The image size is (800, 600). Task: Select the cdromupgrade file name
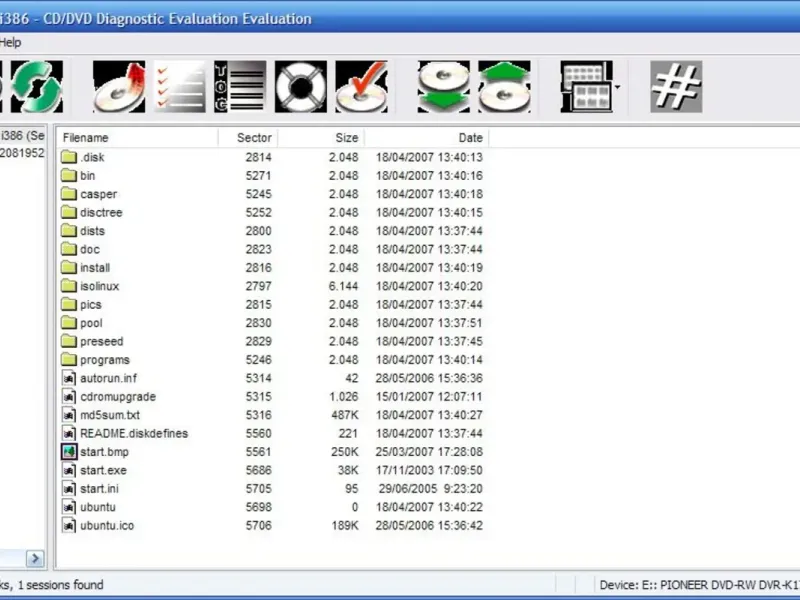coord(118,397)
